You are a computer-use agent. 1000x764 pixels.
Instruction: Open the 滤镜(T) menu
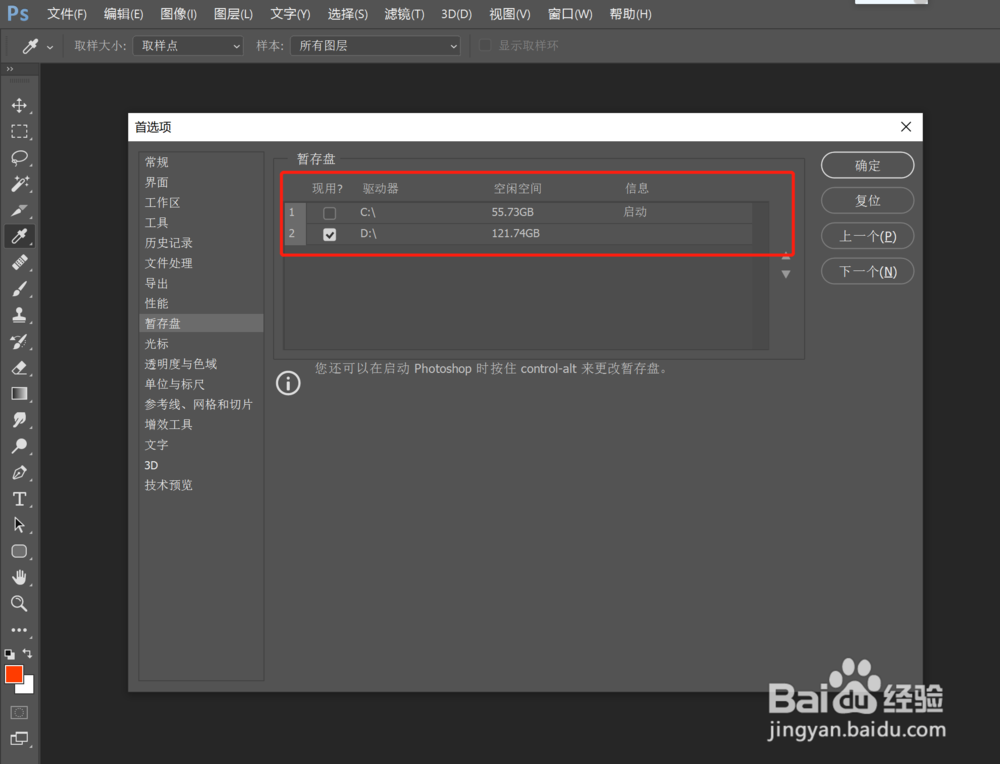pyautogui.click(x=404, y=14)
